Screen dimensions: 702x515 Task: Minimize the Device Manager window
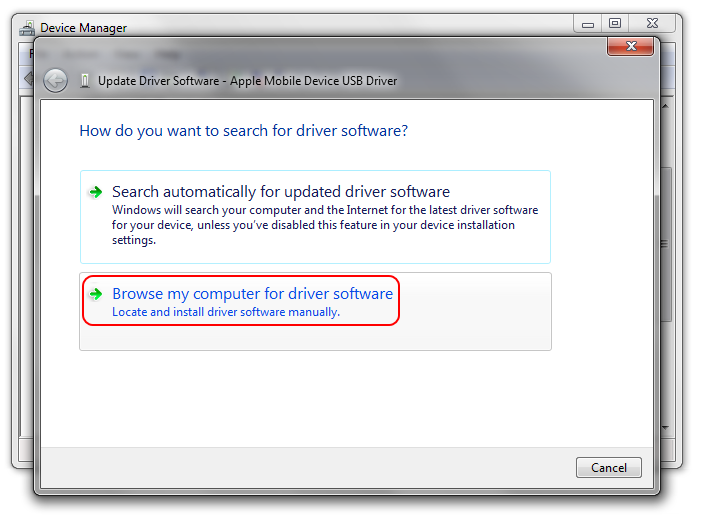588,23
